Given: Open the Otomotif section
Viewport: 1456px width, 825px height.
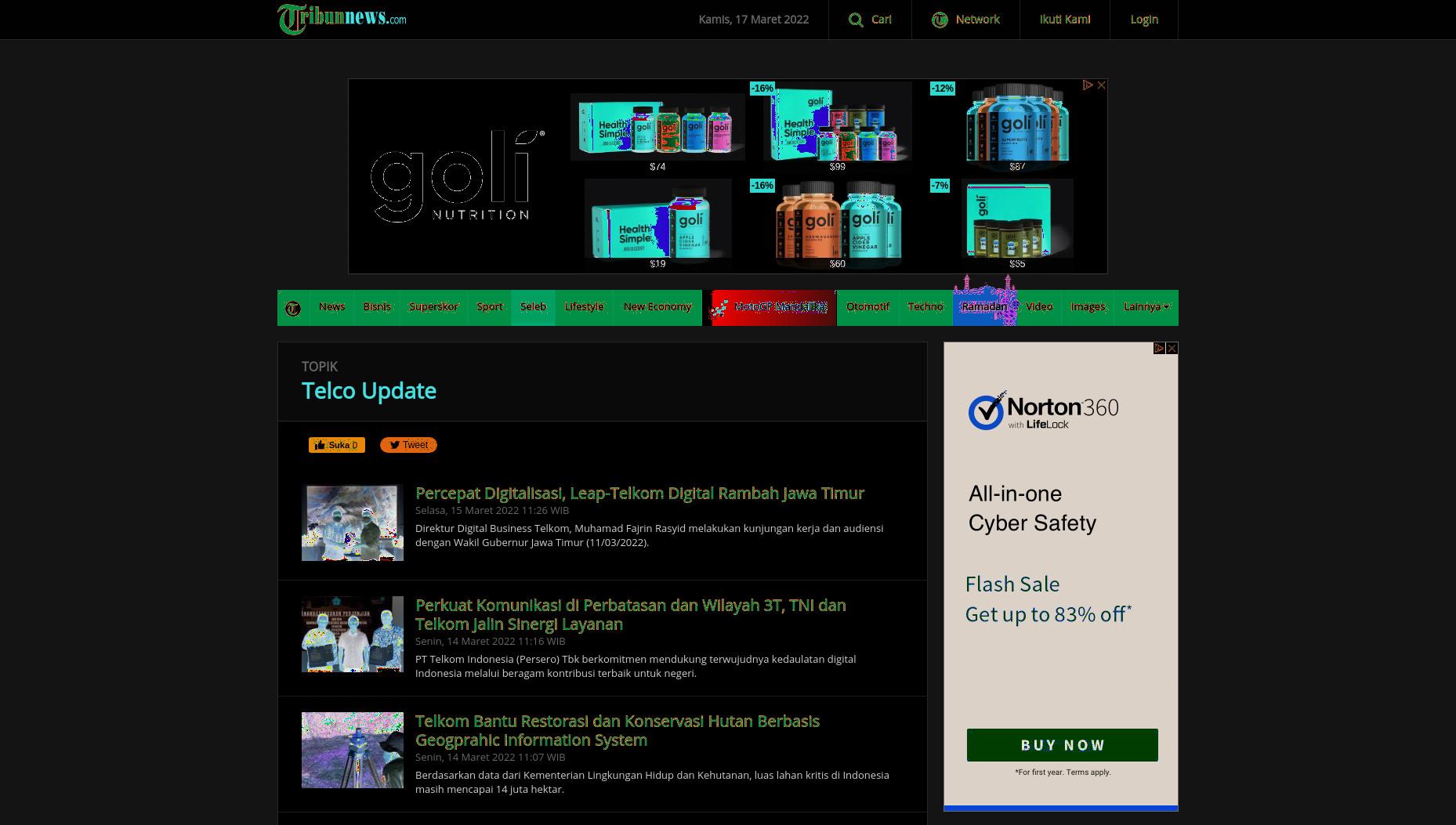Looking at the screenshot, I should click(867, 307).
